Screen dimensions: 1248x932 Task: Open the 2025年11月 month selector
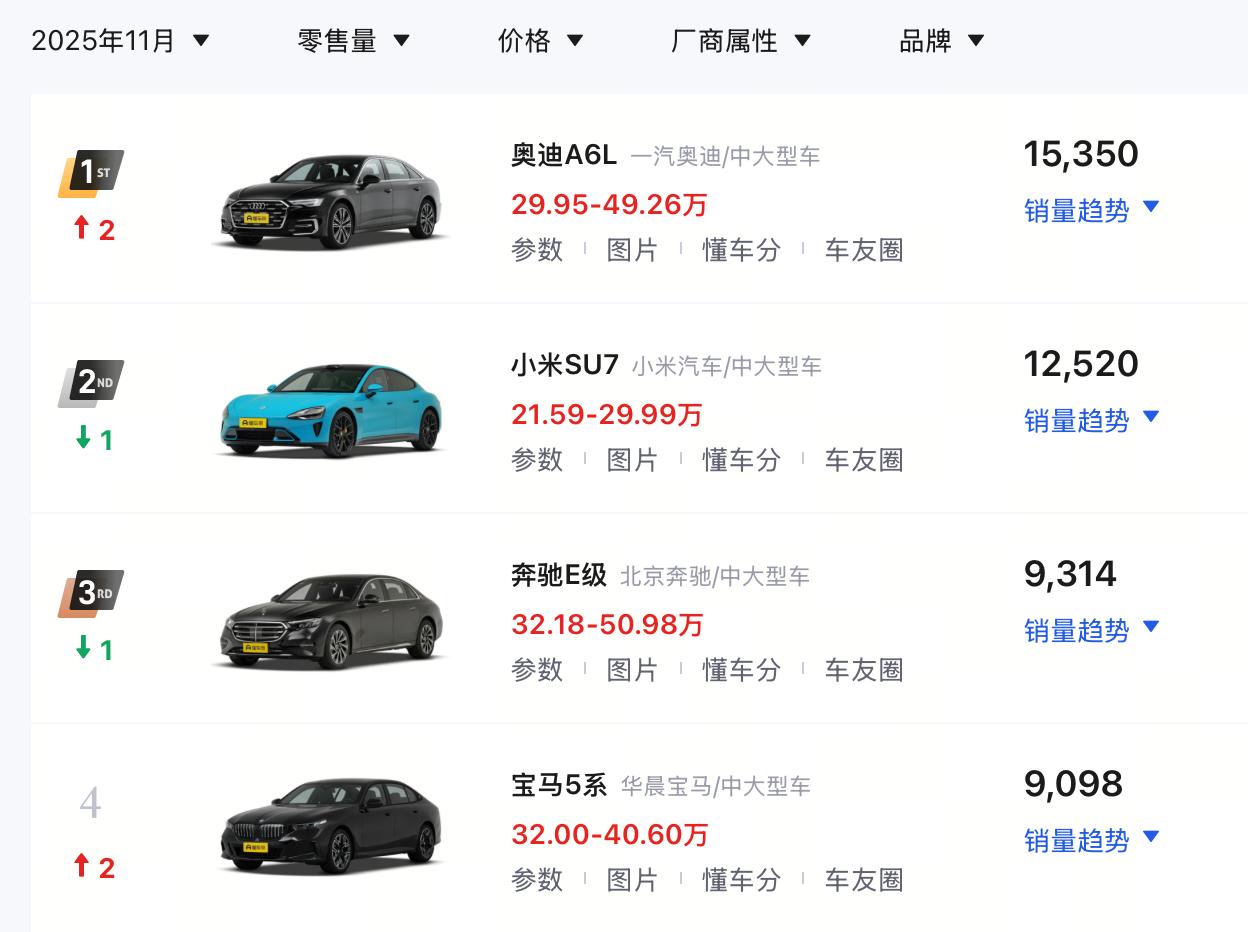pos(118,40)
